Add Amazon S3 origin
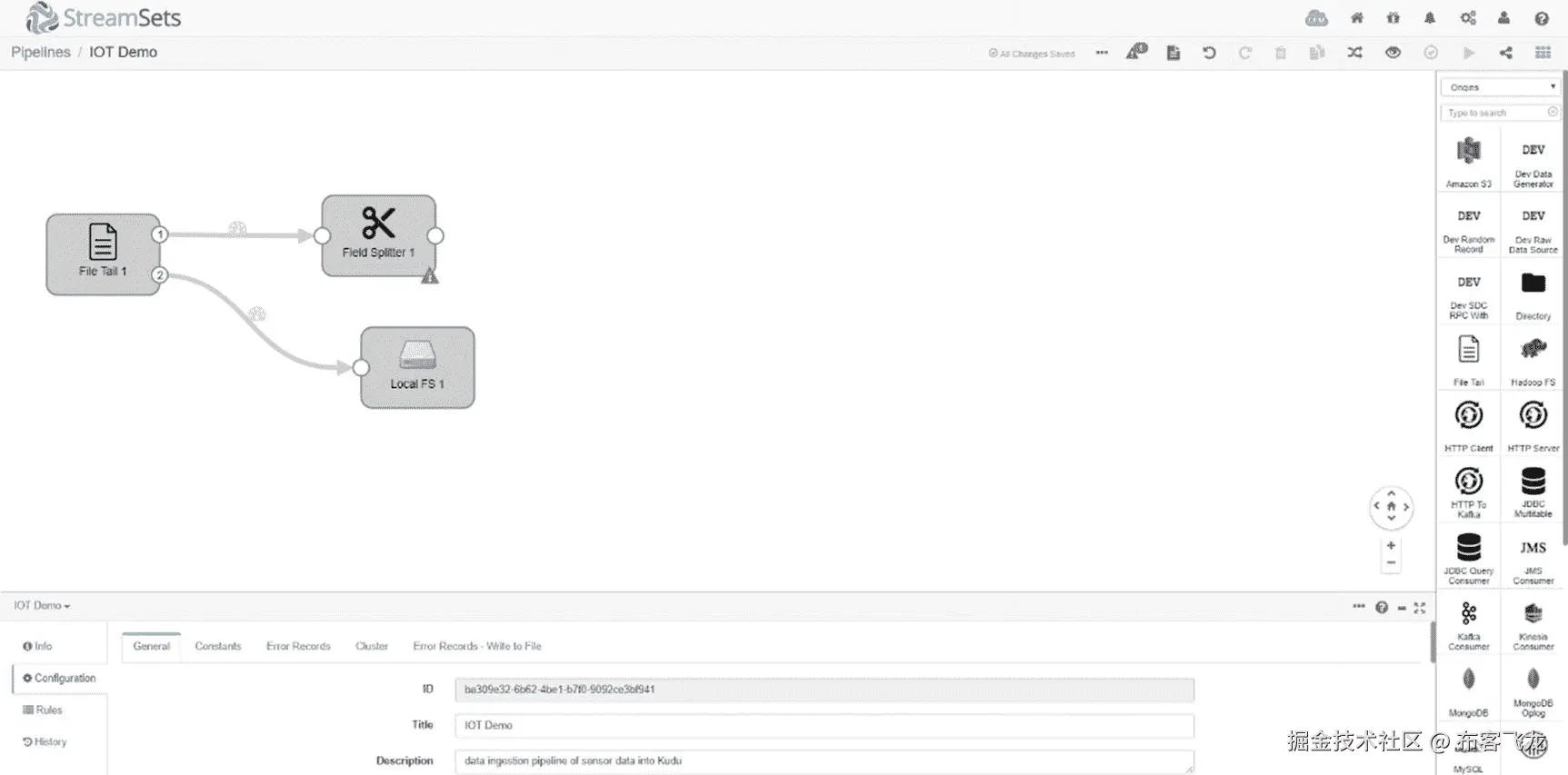Image resolution: width=1568 pixels, height=775 pixels. pyautogui.click(x=1469, y=162)
